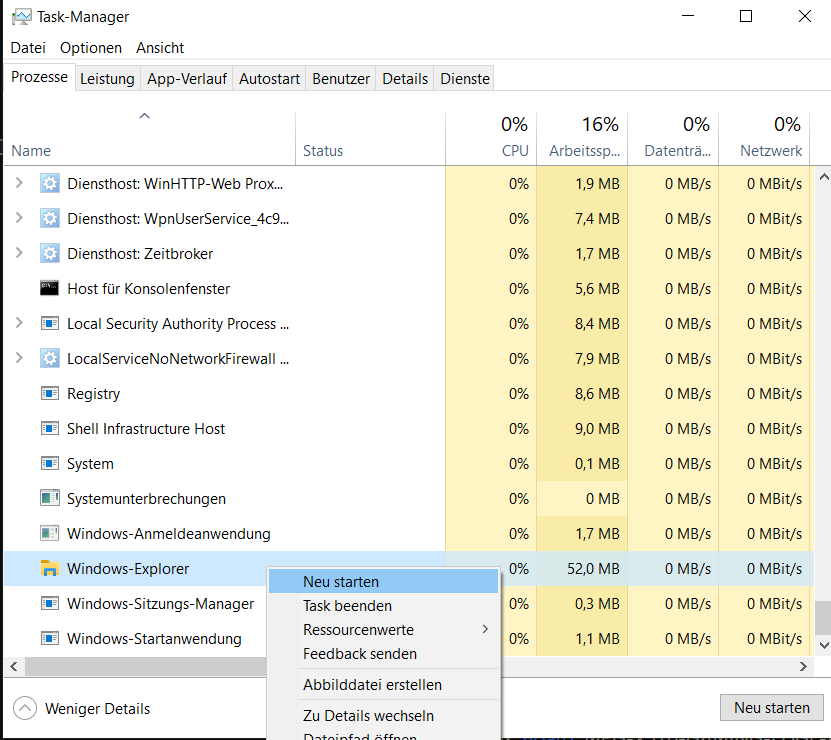Click the Windows-Explorer folder icon
The height and width of the screenshot is (740, 831).
coord(50,568)
